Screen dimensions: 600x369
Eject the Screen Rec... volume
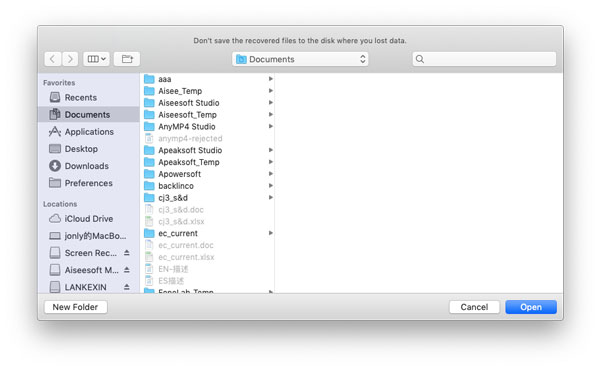(x=127, y=253)
